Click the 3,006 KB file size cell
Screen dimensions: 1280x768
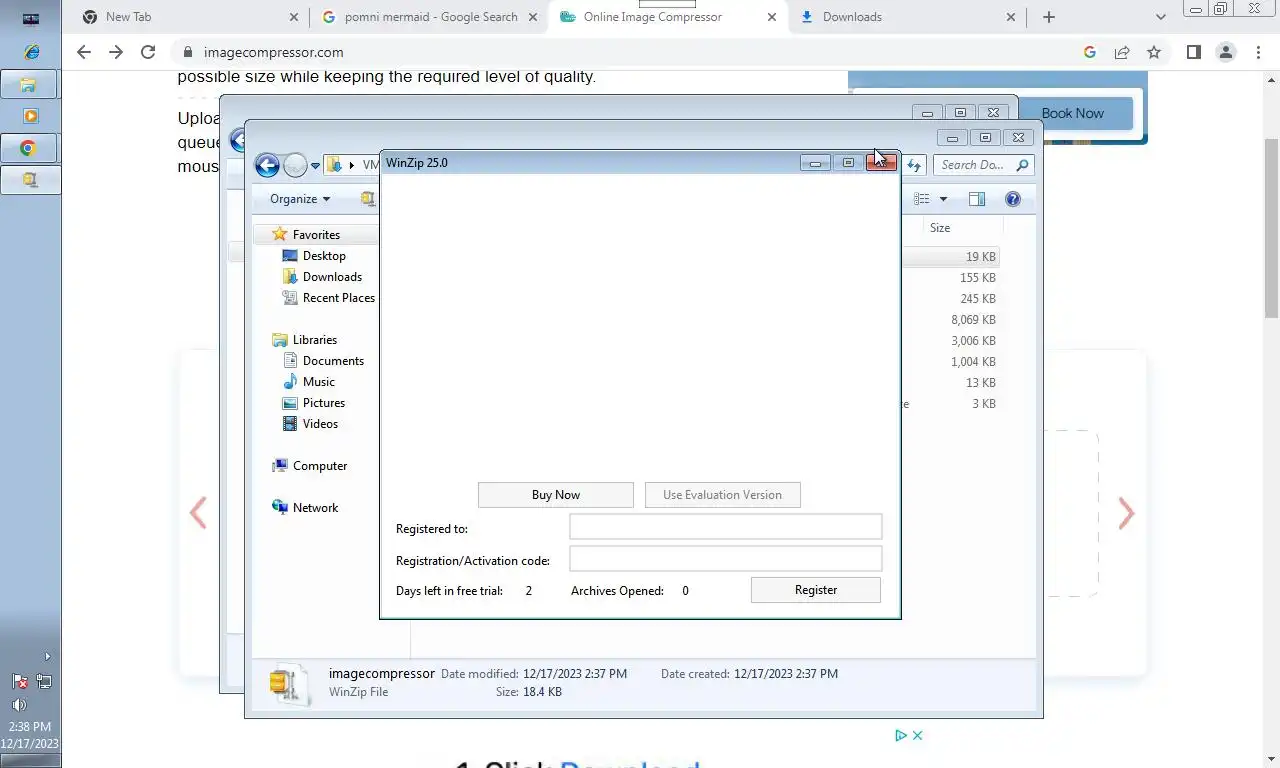pyautogui.click(x=973, y=341)
